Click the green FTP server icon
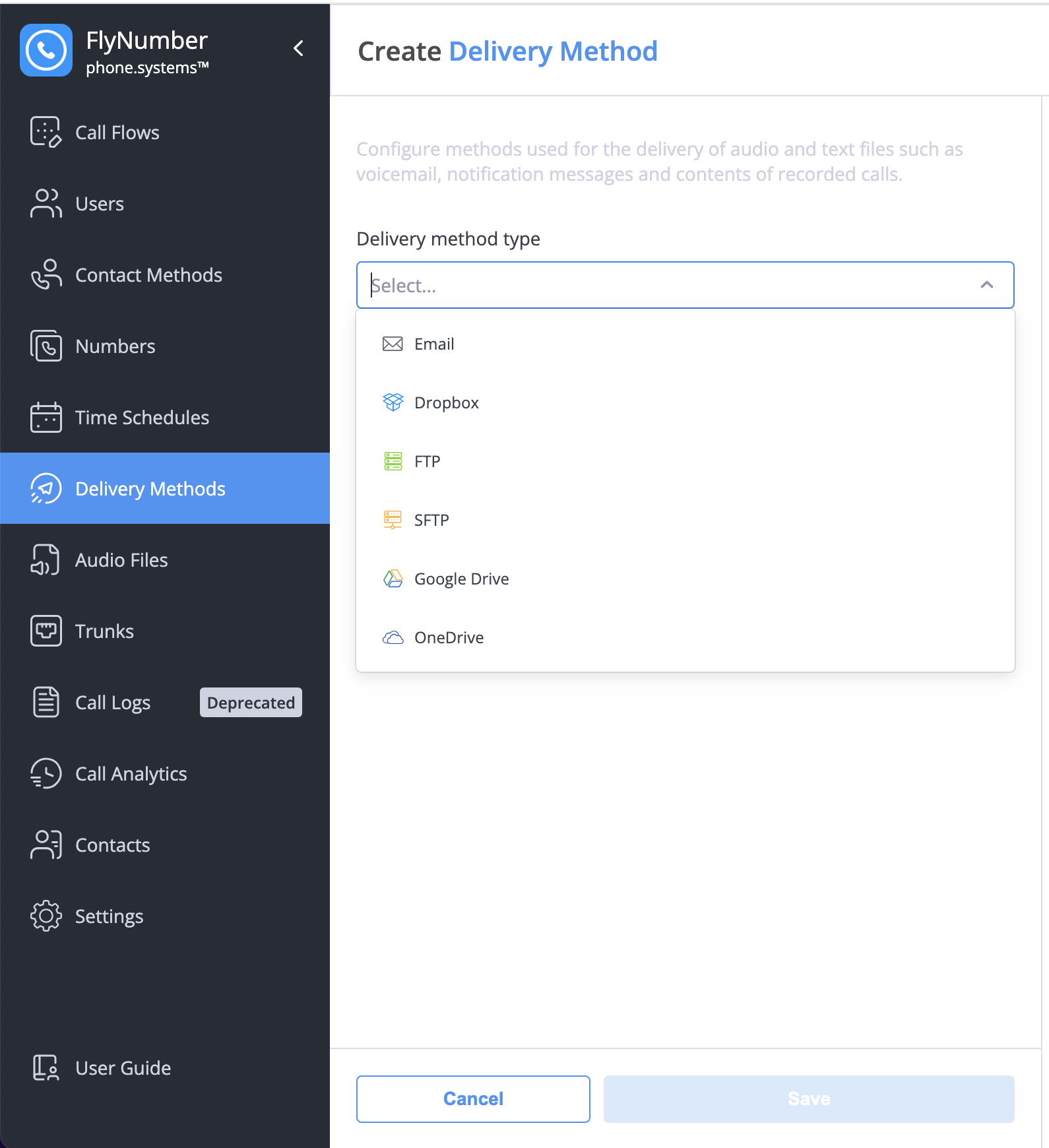1049x1148 pixels. (x=393, y=461)
